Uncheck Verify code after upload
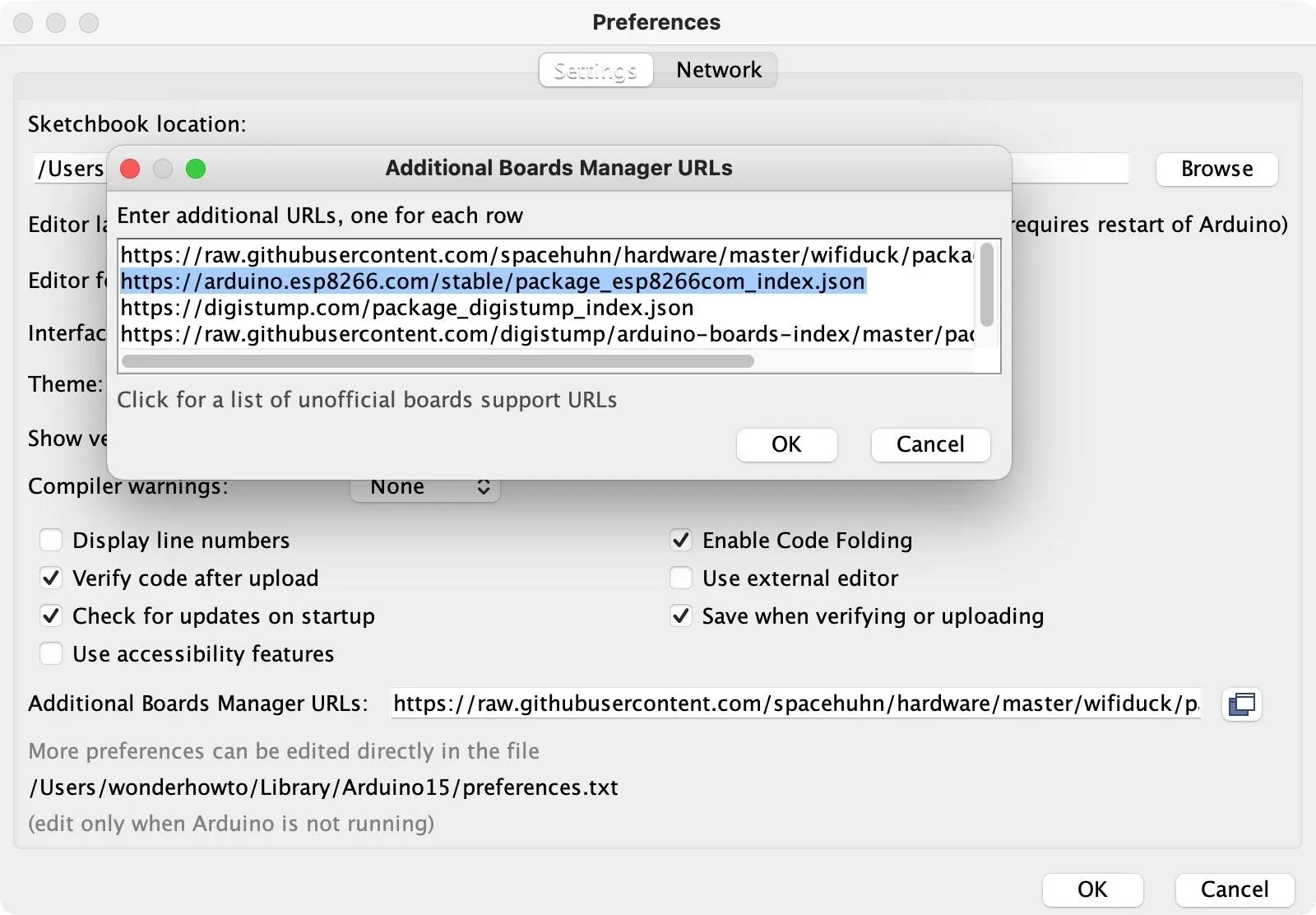The height and width of the screenshot is (915, 1316). (51, 578)
